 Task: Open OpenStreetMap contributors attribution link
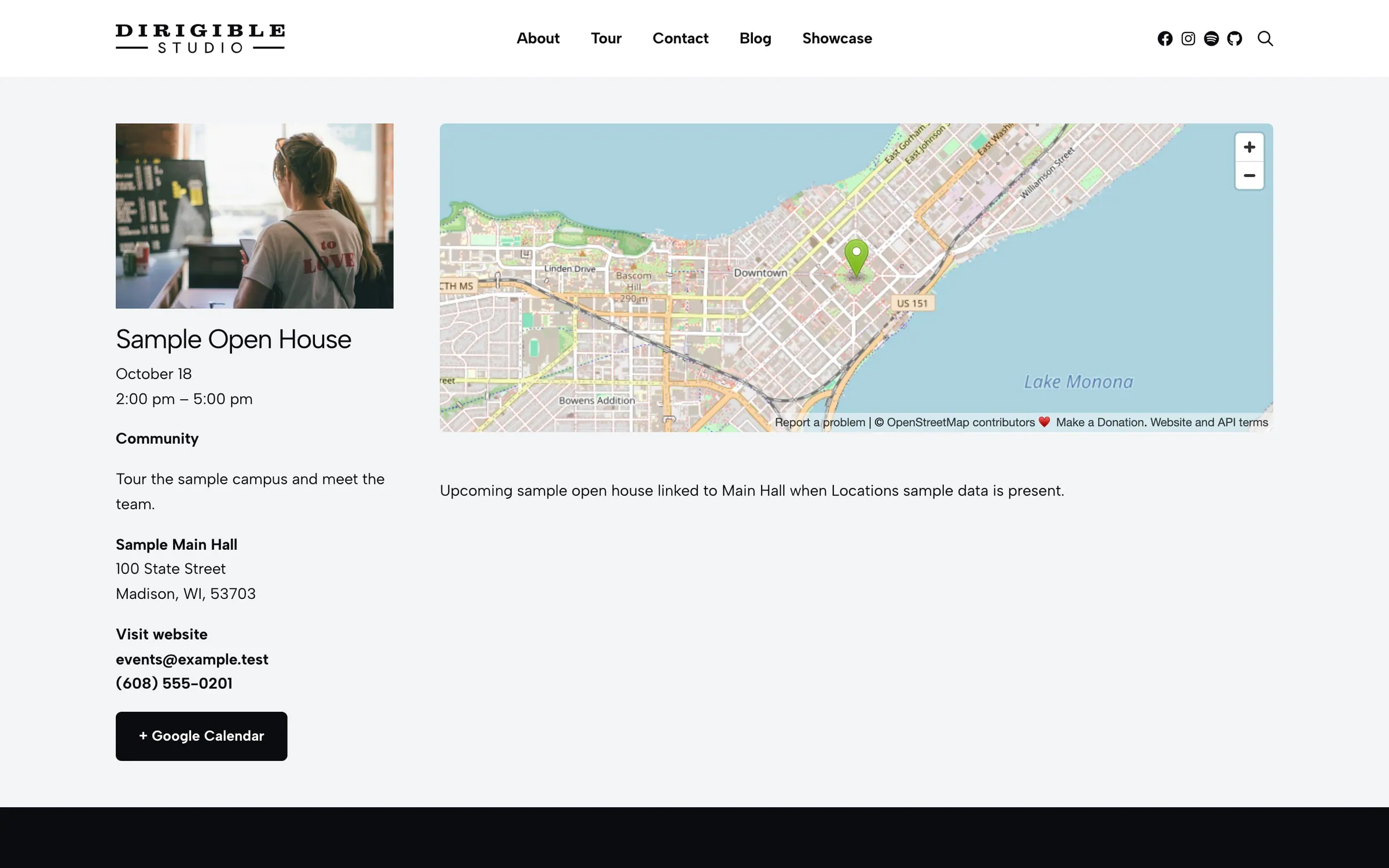click(961, 422)
